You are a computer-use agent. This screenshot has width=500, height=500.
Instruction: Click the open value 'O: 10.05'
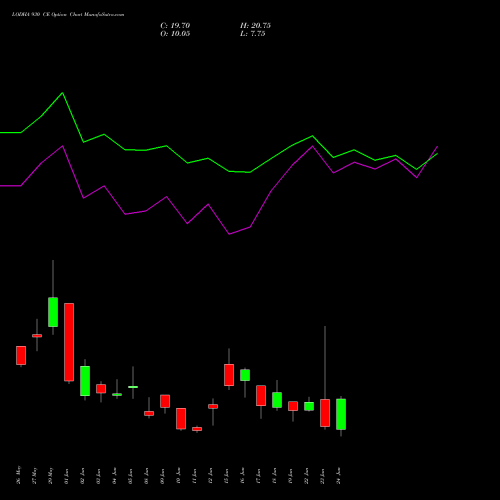[175, 34]
